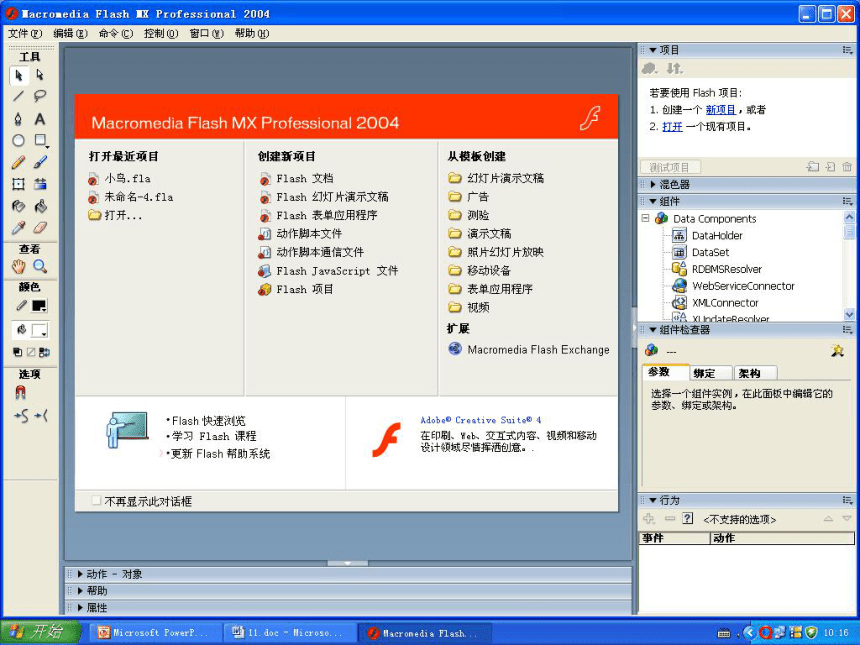Screen dimensions: 860x645
Task: Select the Free Transform tool
Action: point(19,184)
